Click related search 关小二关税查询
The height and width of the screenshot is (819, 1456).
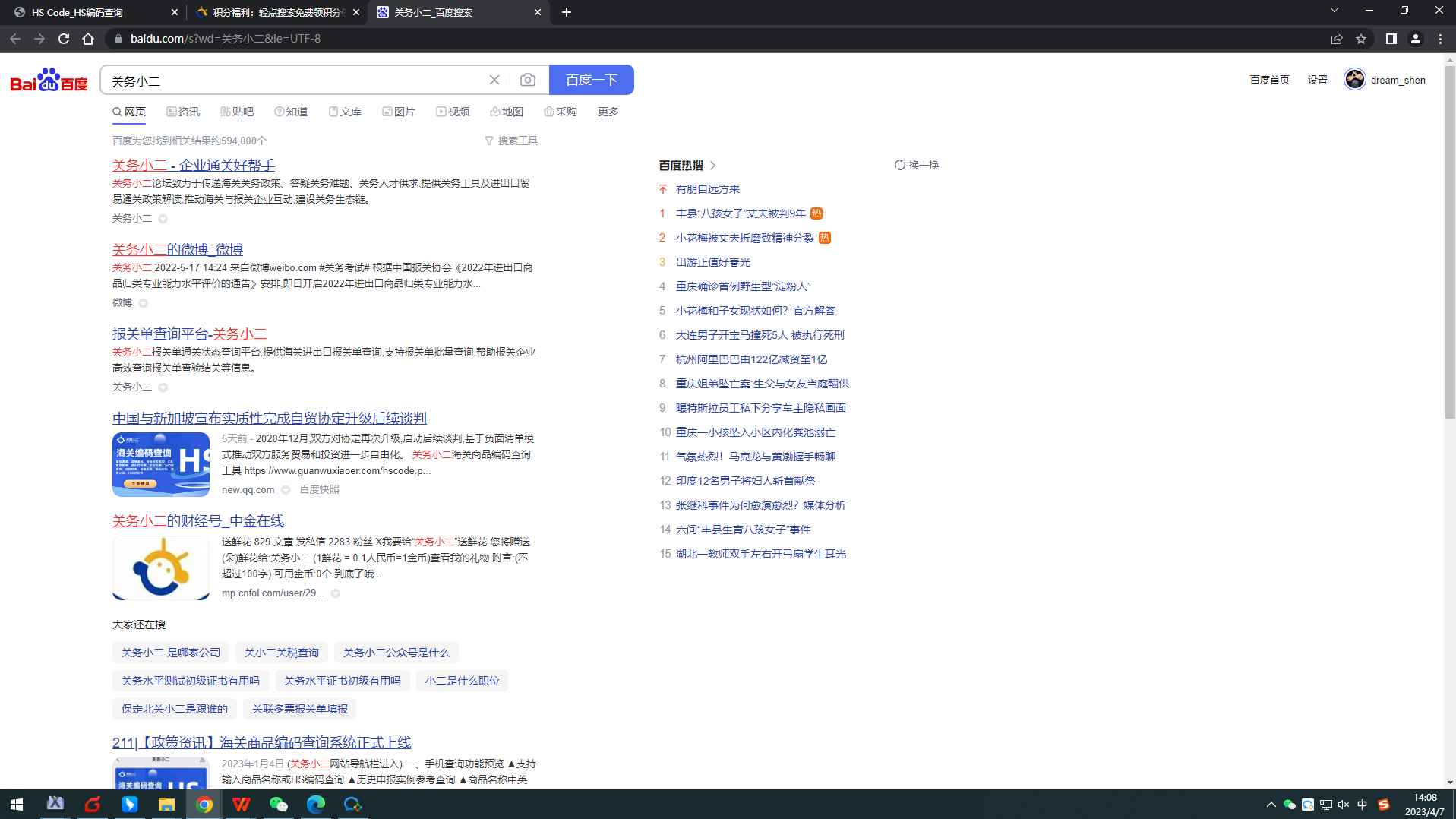(x=282, y=653)
